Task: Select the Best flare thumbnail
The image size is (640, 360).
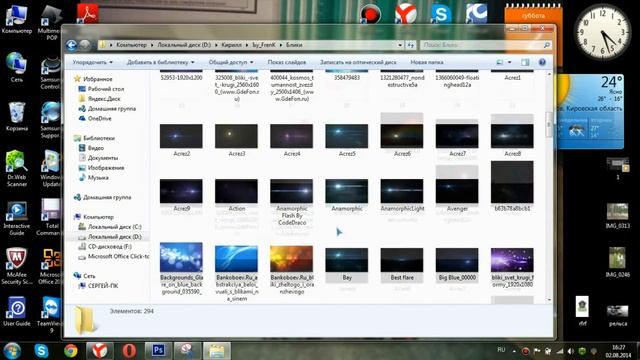Action: [402, 260]
